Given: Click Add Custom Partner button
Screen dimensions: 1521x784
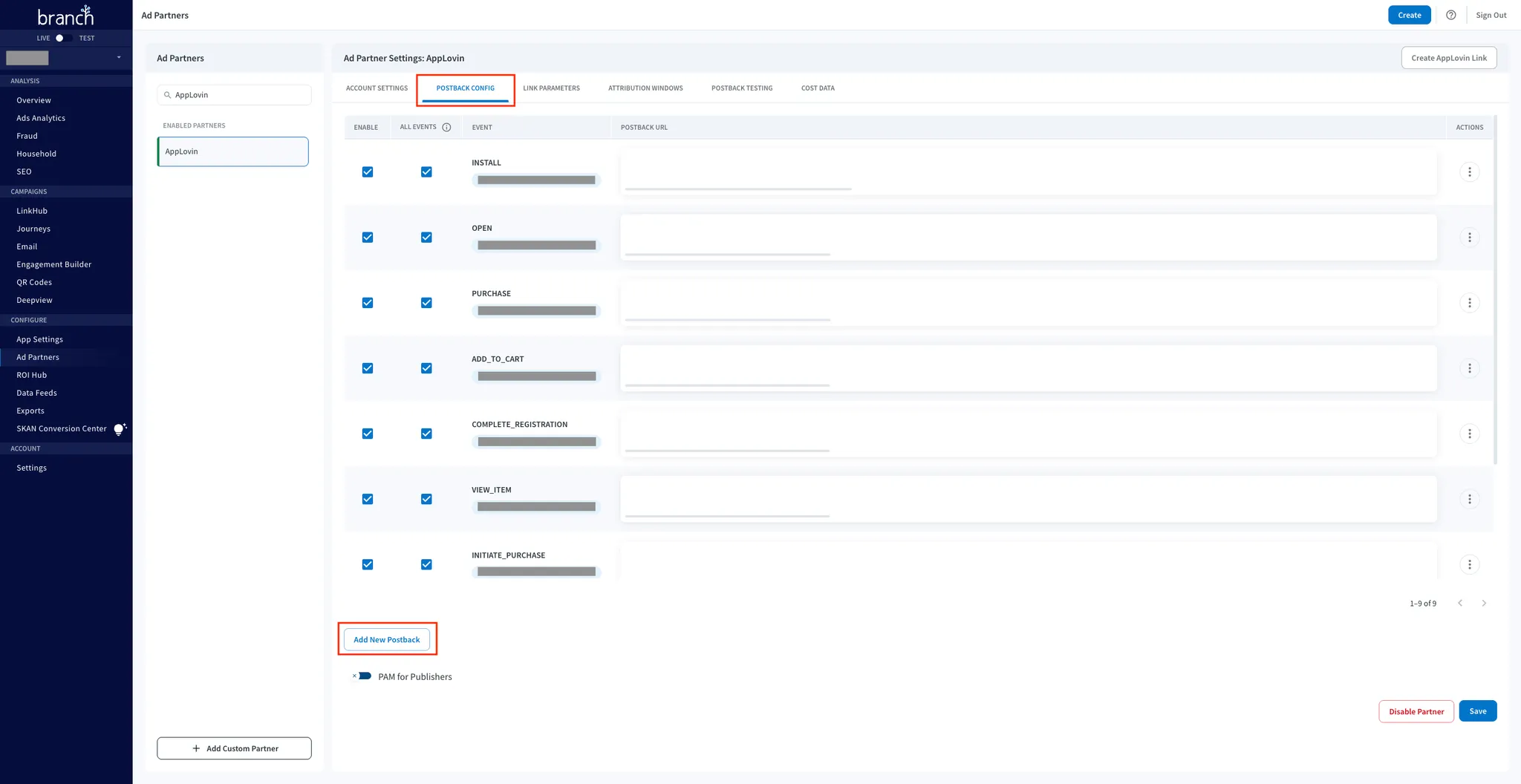Looking at the screenshot, I should (x=234, y=748).
